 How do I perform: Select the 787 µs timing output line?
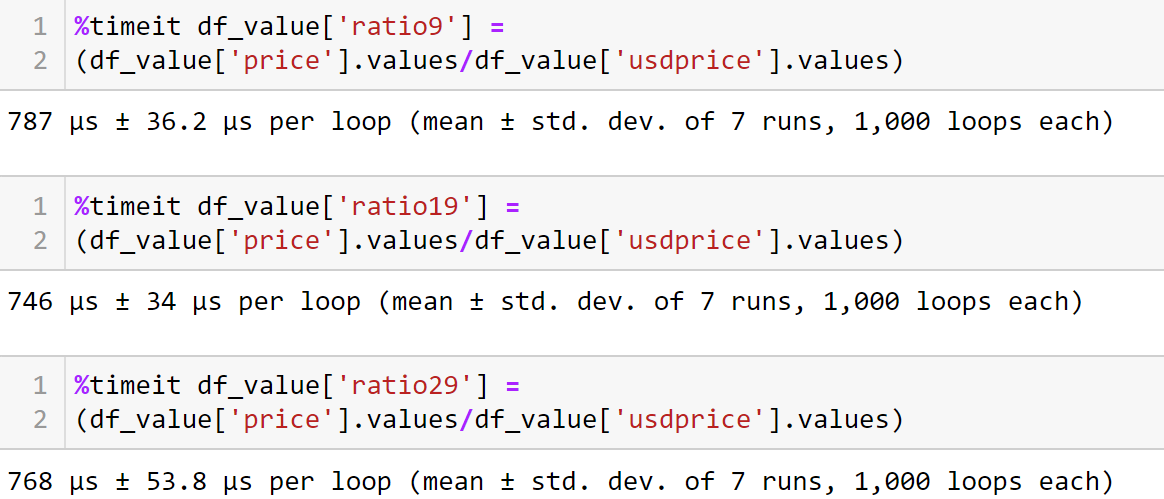point(559,123)
